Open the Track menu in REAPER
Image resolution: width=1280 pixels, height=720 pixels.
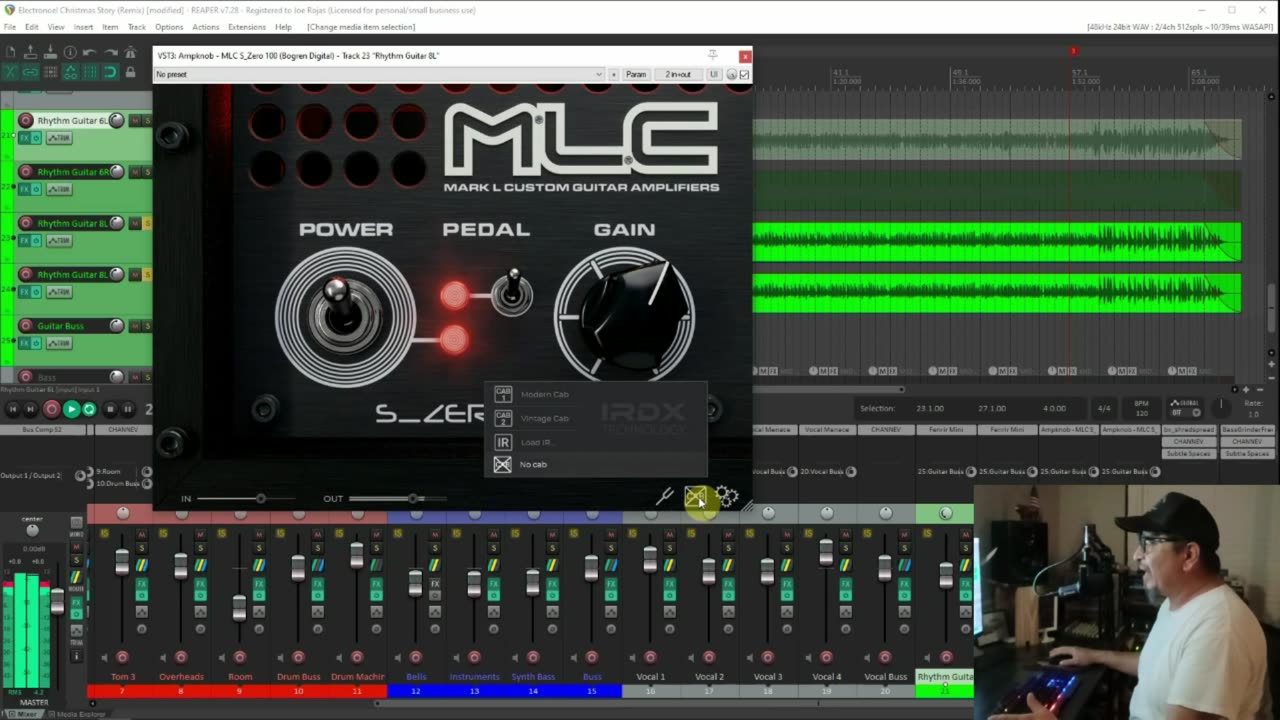[136, 27]
